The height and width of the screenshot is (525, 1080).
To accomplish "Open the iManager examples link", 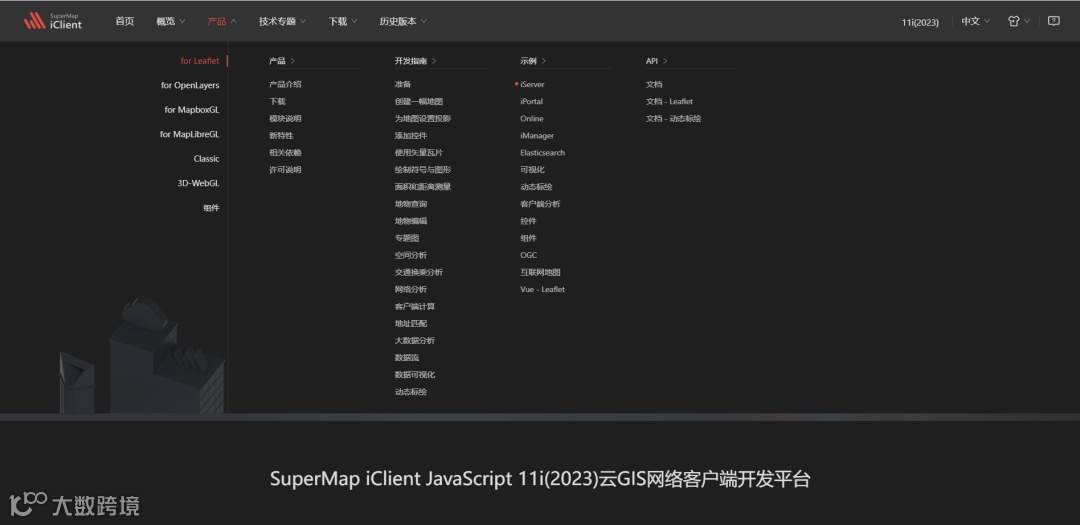I will point(537,136).
